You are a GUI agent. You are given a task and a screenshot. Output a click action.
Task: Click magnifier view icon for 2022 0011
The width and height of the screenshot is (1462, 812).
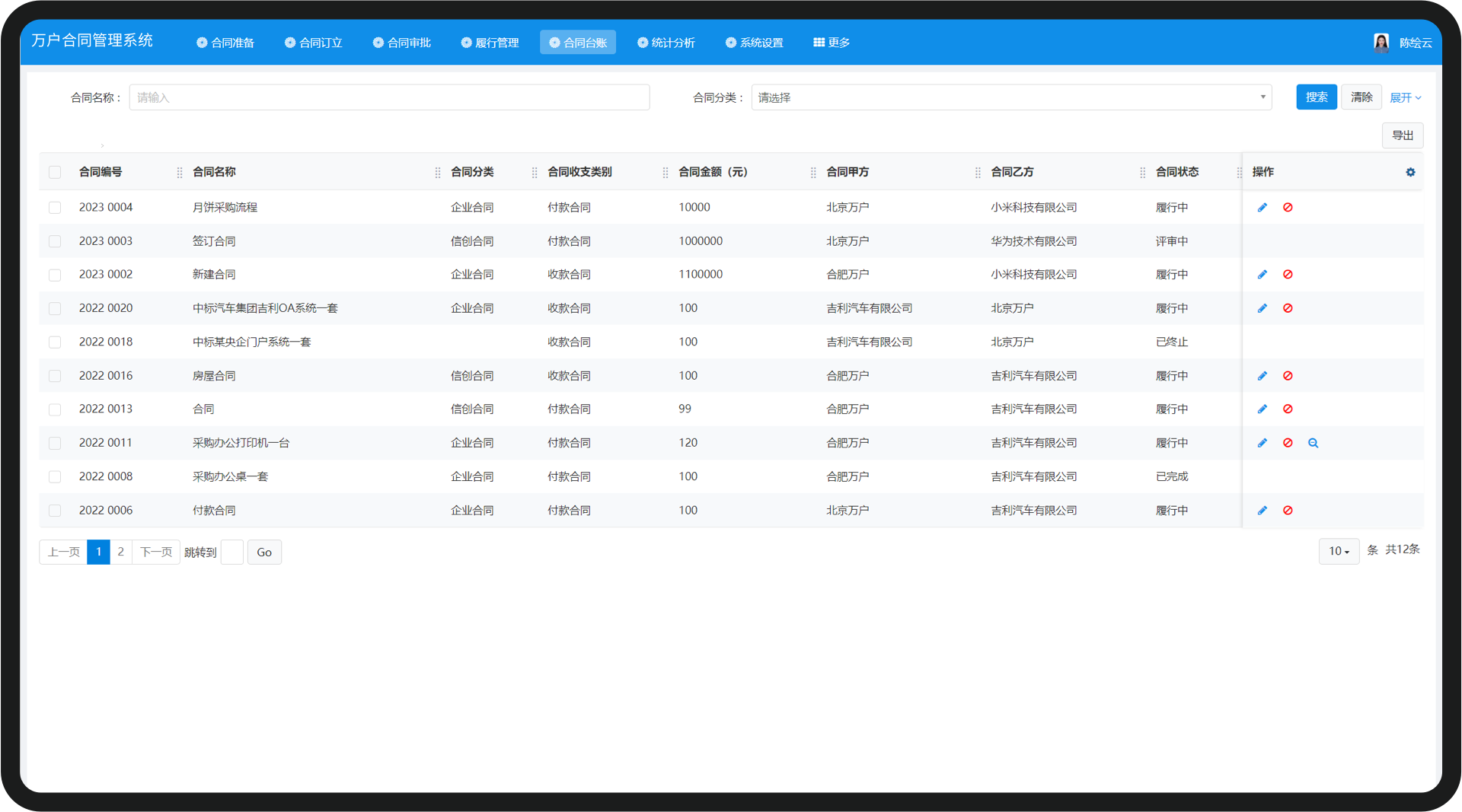1313,443
